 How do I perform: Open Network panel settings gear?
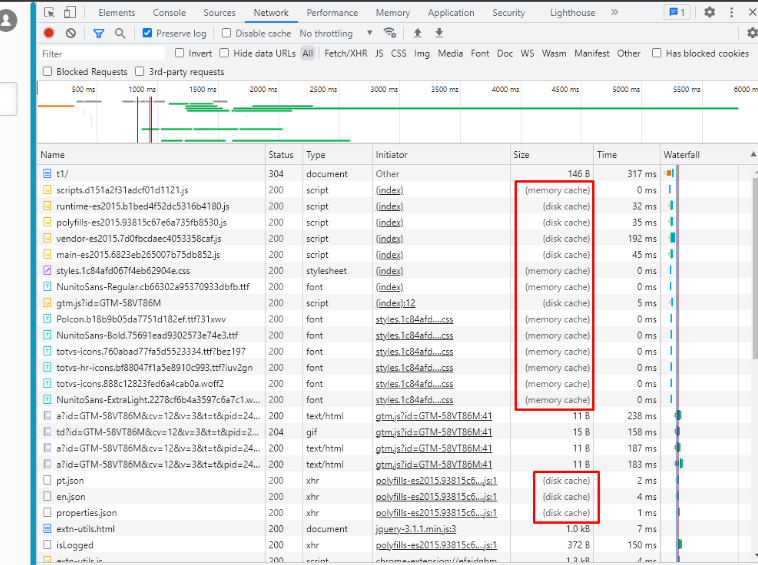(x=752, y=33)
